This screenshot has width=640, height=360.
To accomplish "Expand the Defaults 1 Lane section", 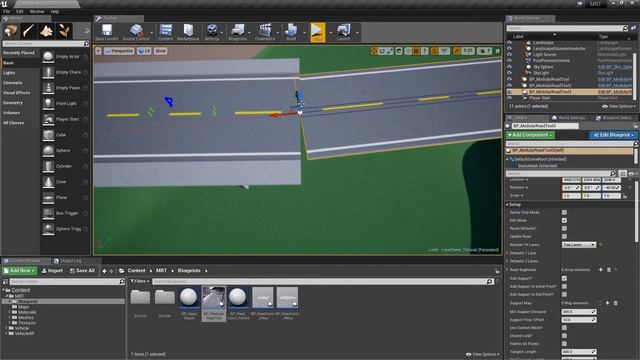I will (507, 253).
